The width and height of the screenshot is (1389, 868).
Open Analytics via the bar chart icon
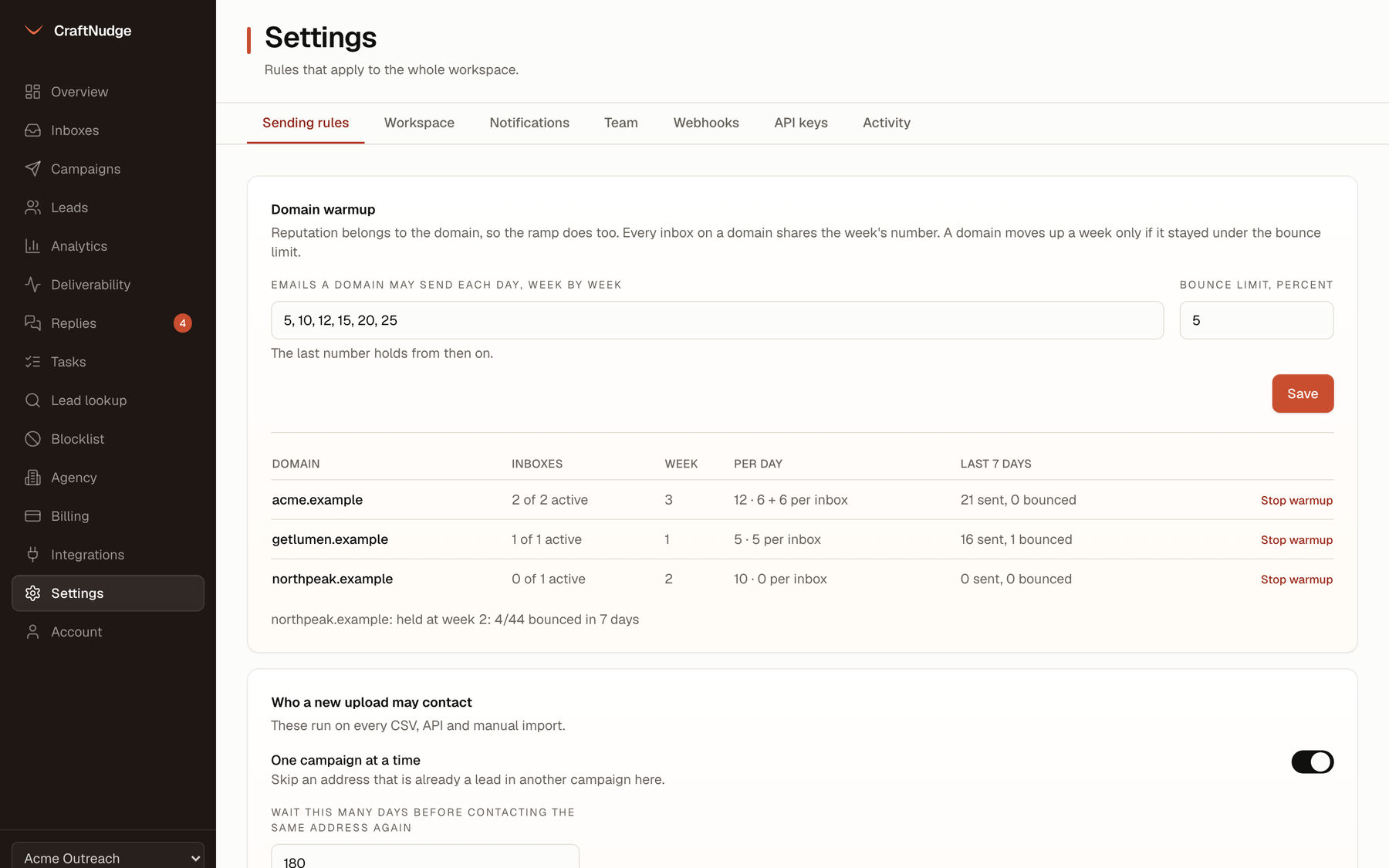32,246
